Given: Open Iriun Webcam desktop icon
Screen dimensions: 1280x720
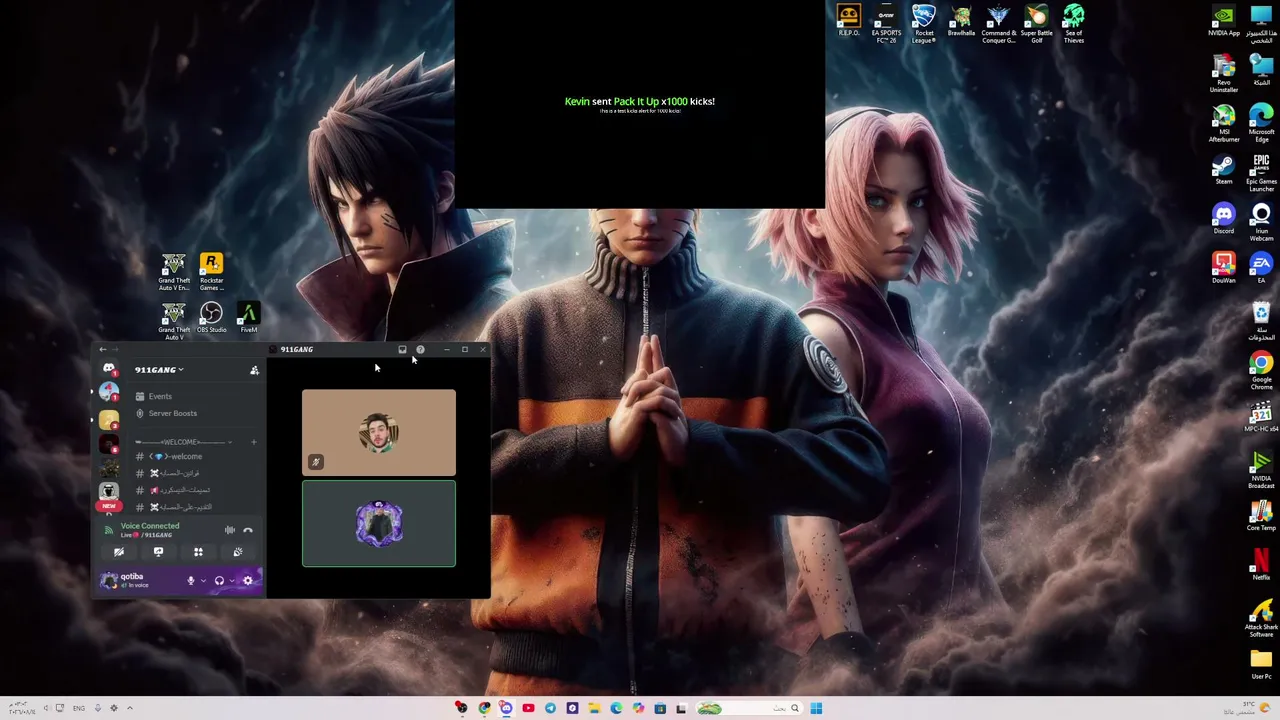Looking at the screenshot, I should click(x=1261, y=222).
